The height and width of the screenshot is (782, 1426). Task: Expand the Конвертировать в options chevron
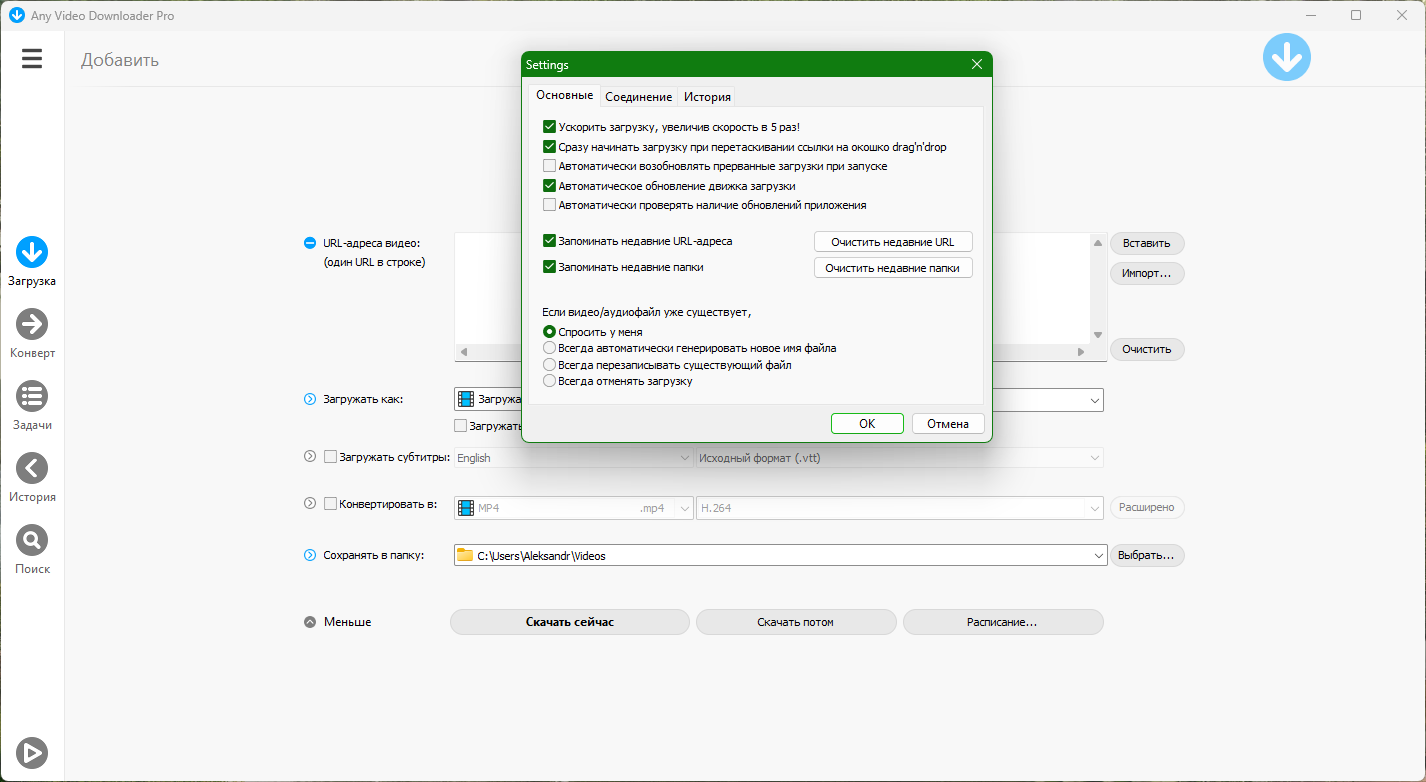tap(309, 504)
